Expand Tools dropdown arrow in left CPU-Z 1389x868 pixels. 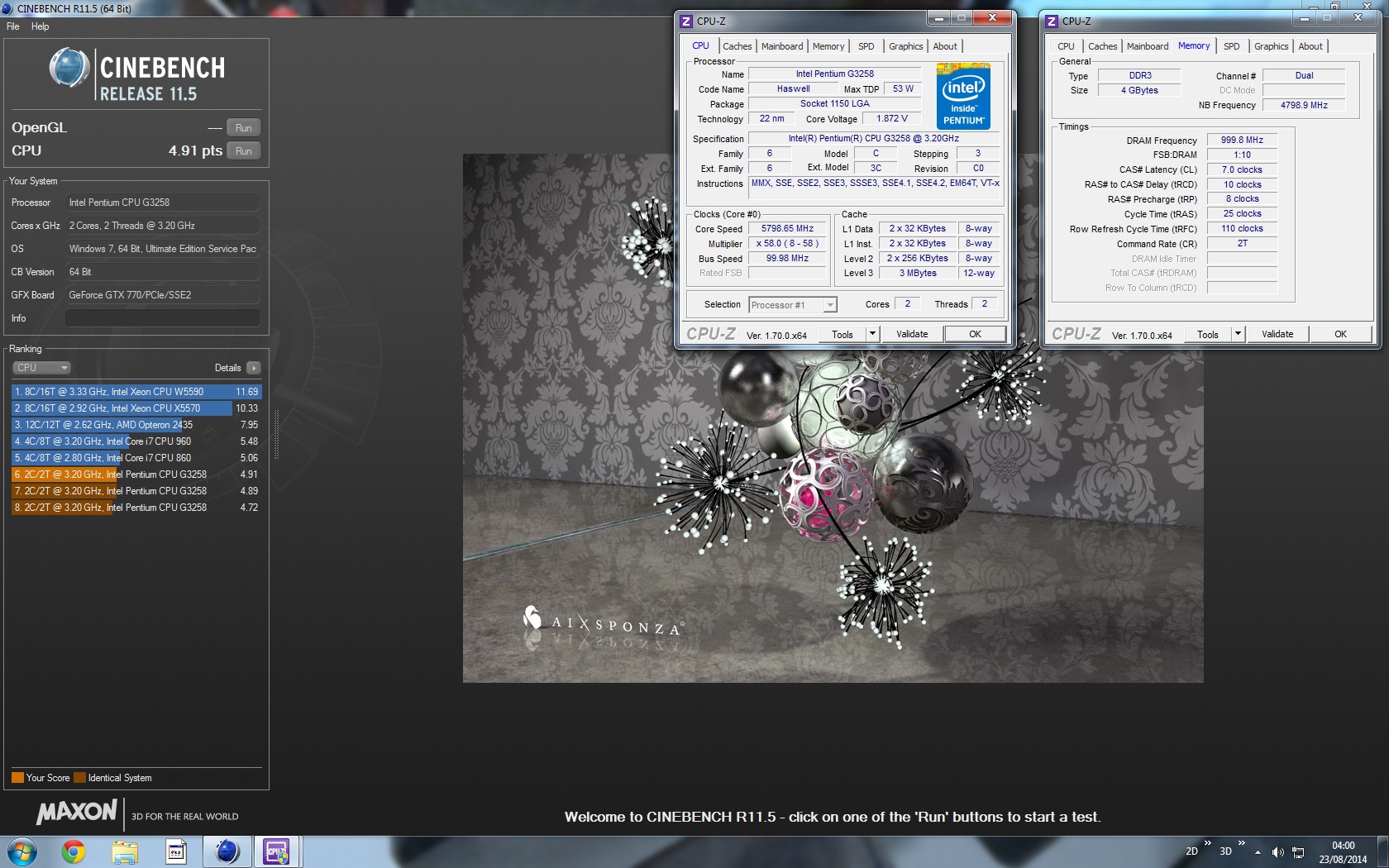(x=872, y=334)
